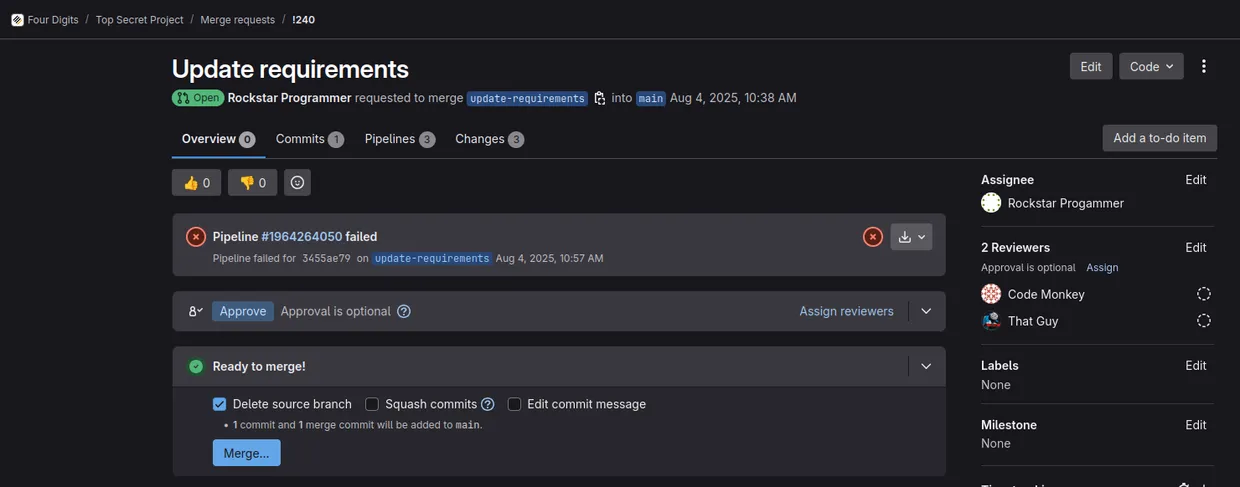Viewport: 1240px width, 487px height.
Task: Click the failed pipeline status icon beside the title
Action: tap(196, 237)
